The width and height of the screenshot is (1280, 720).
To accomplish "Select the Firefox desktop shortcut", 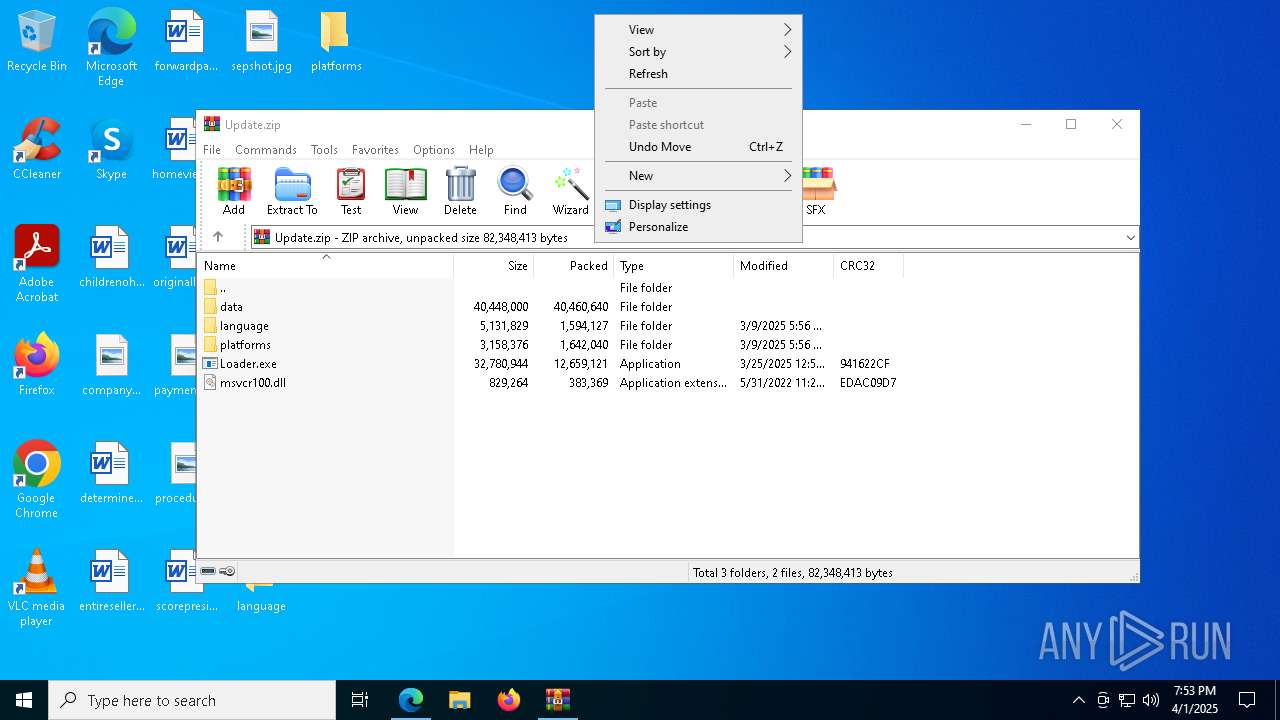I will [37, 364].
